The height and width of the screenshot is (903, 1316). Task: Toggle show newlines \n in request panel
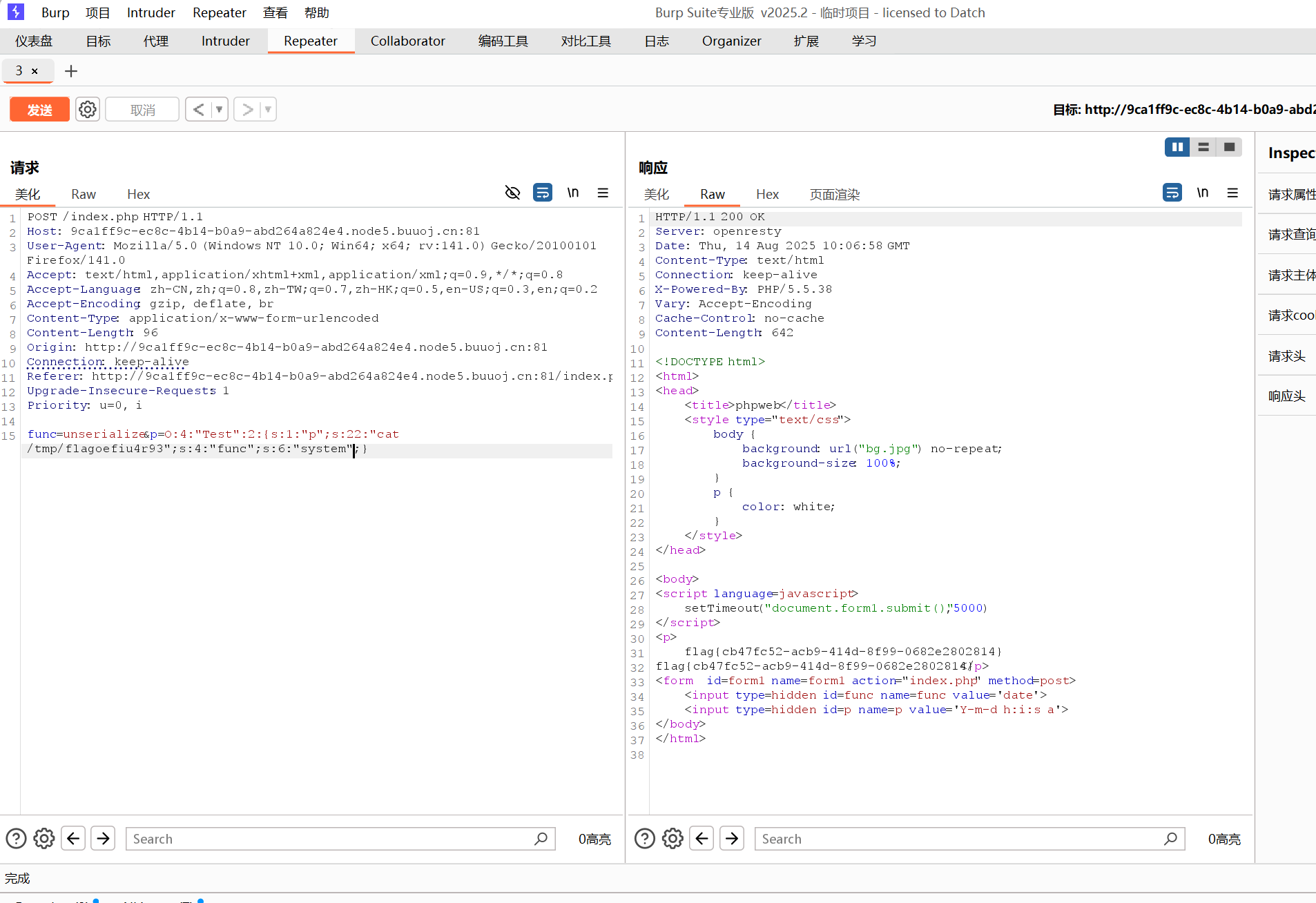pos(573,193)
